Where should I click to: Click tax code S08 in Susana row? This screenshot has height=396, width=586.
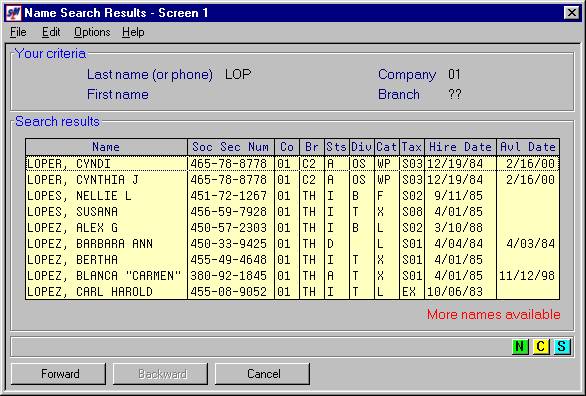tap(412, 212)
